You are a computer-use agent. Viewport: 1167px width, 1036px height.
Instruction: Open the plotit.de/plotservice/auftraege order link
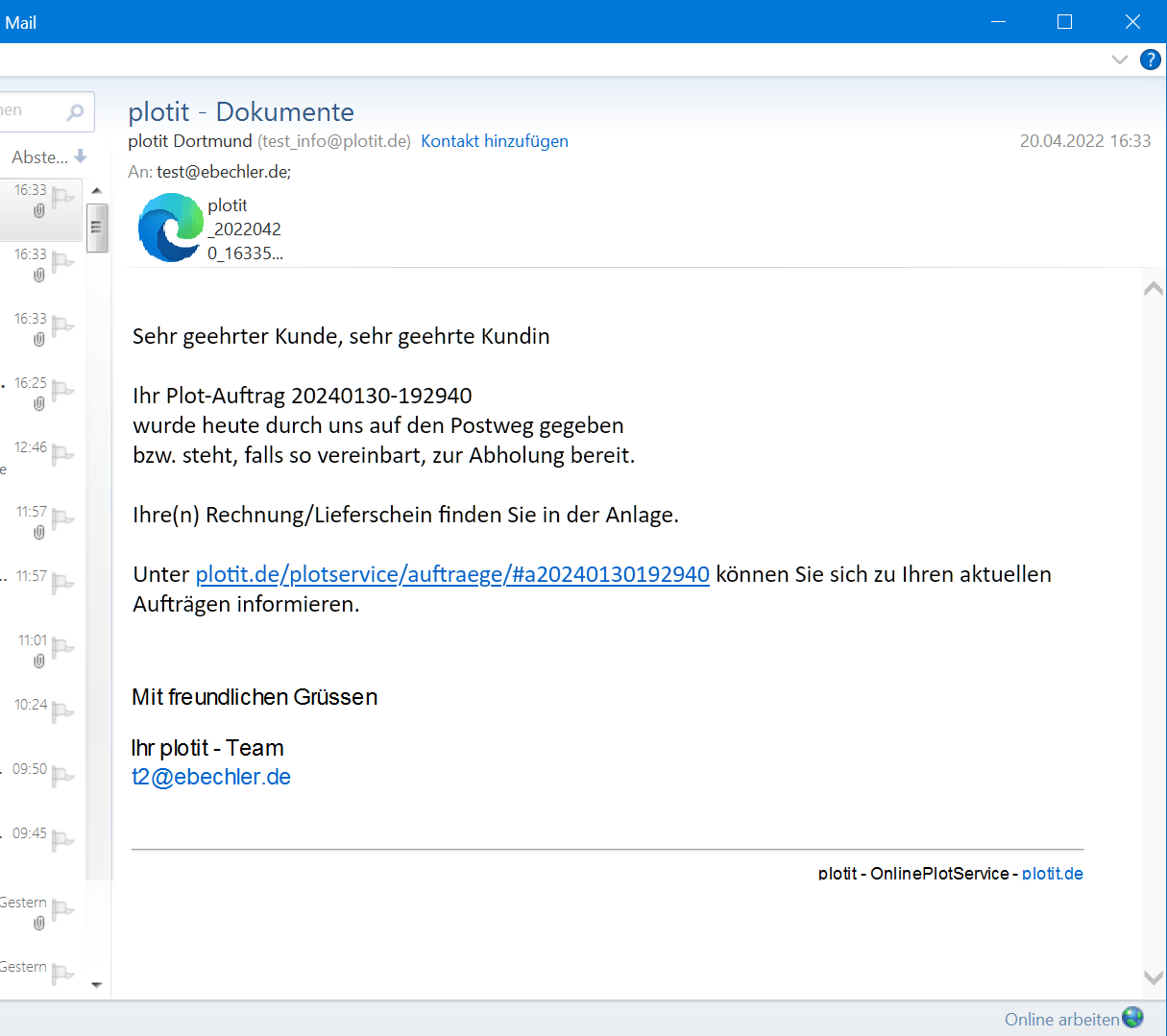(452, 574)
